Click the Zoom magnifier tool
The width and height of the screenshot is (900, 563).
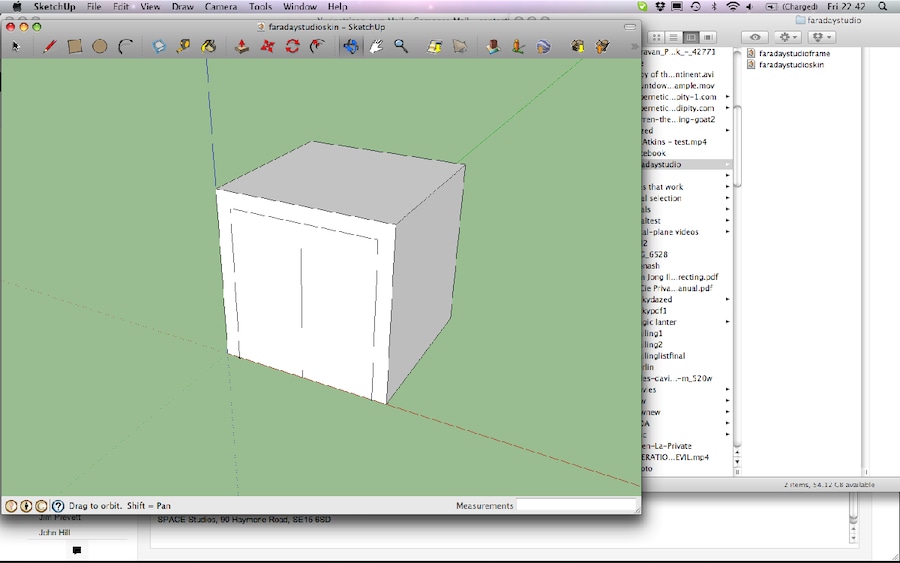pos(401,46)
